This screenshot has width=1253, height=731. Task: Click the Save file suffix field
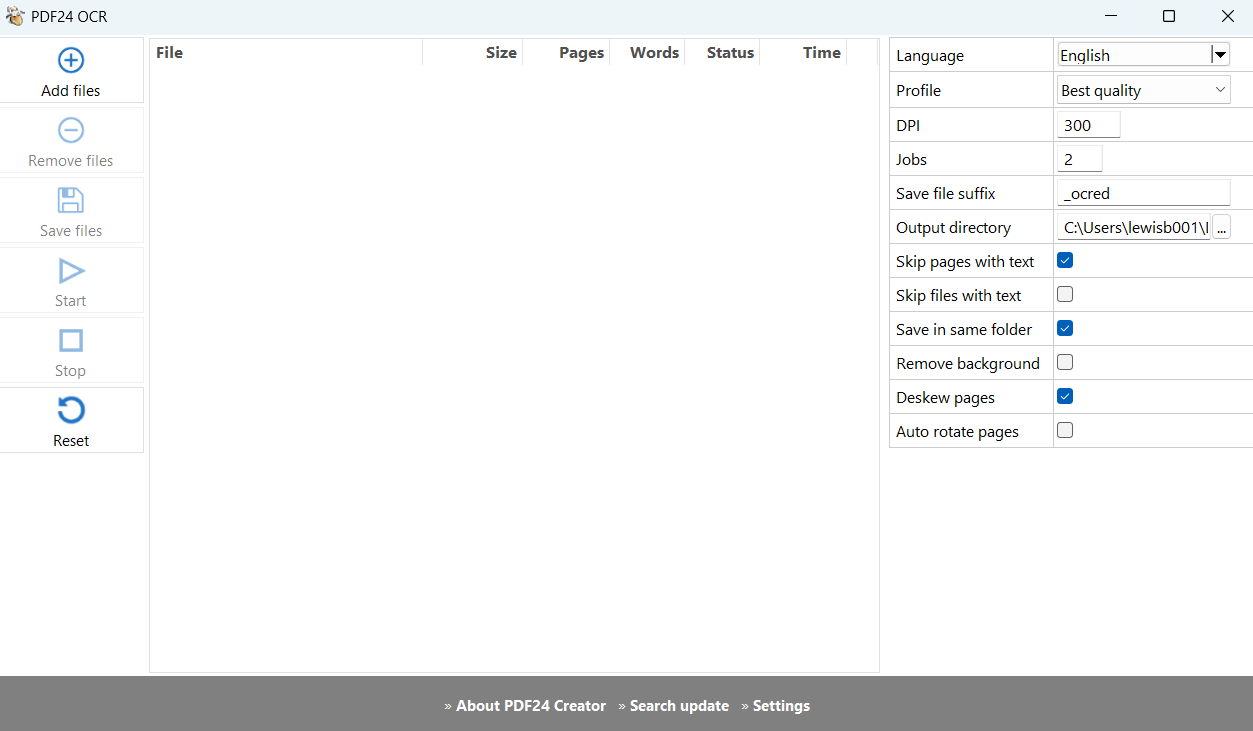1144,193
